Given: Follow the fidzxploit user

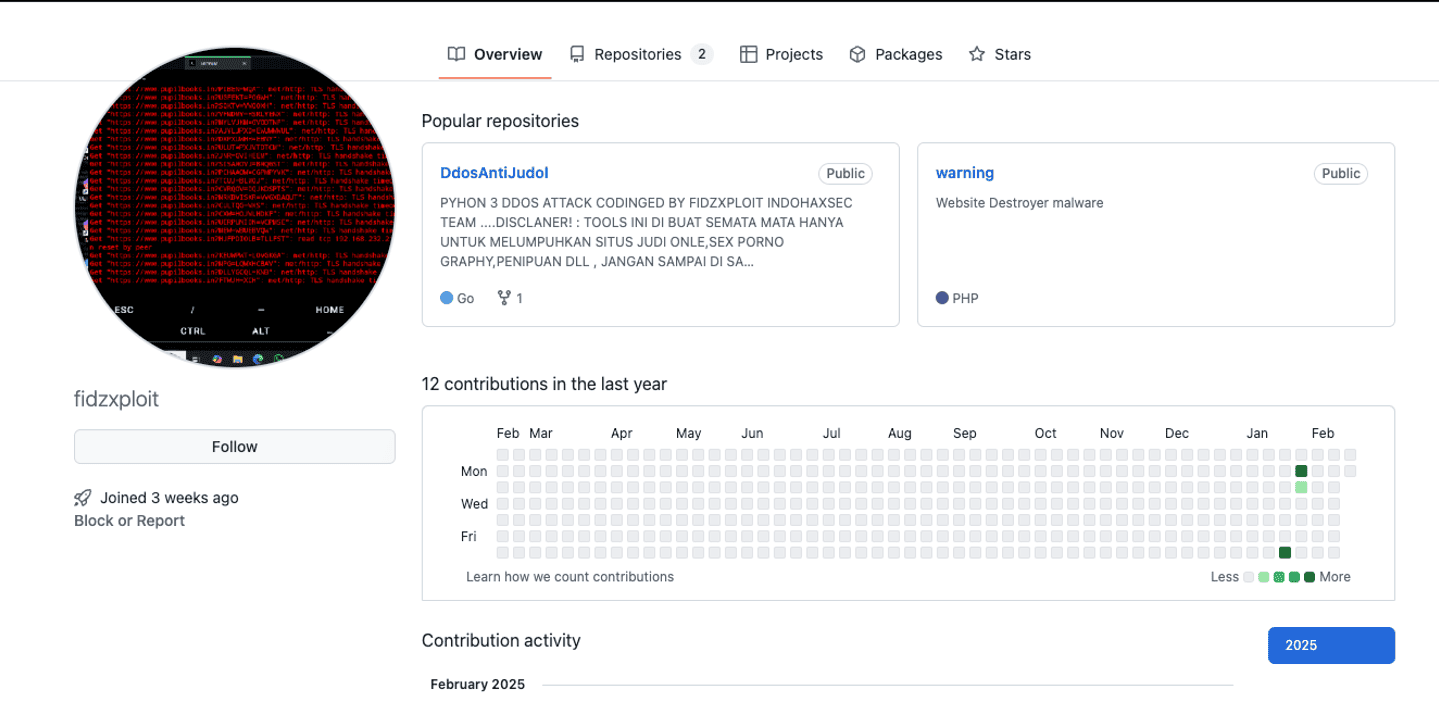Looking at the screenshot, I should pyautogui.click(x=235, y=447).
